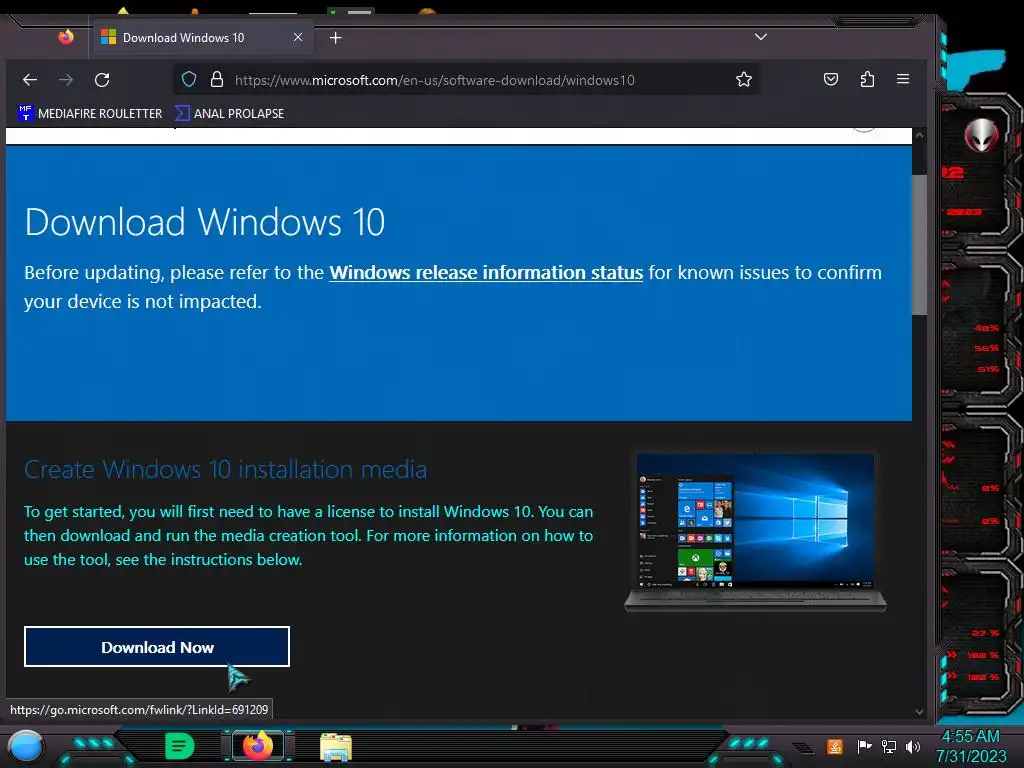Click the Firefox taskbar icon
This screenshot has width=1024, height=768.
(x=257, y=746)
